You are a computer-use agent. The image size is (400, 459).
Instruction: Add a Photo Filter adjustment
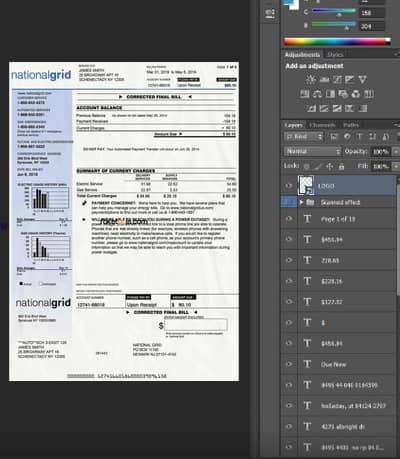point(343,94)
